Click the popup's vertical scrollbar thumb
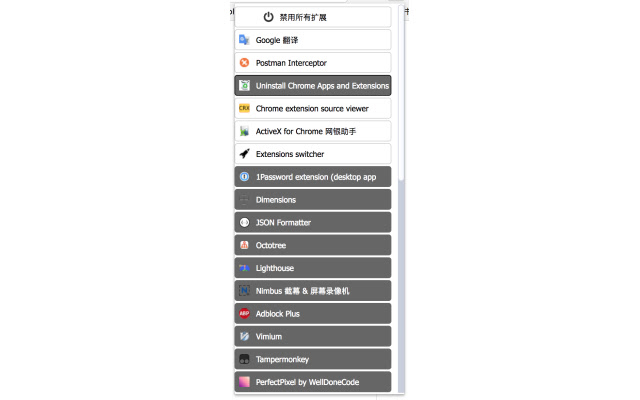 coord(401,93)
